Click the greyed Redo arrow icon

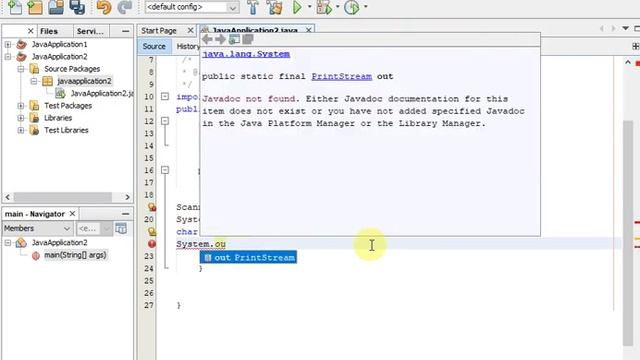(124, 7)
